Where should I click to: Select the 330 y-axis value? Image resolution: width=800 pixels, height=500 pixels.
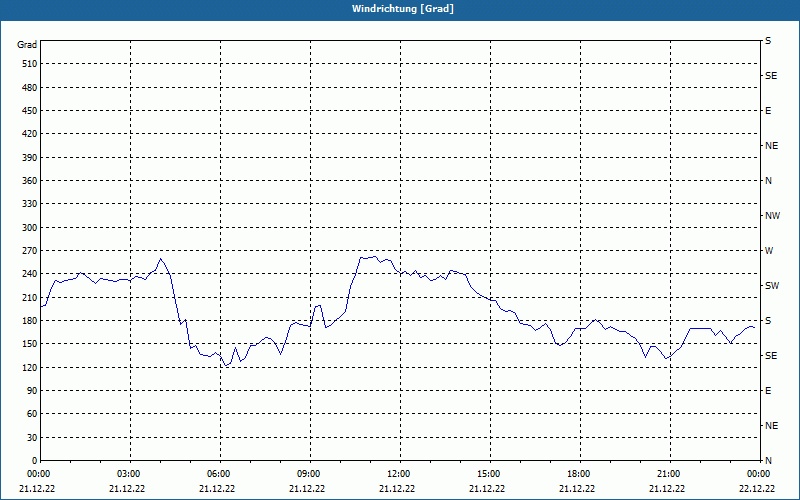pos(30,204)
